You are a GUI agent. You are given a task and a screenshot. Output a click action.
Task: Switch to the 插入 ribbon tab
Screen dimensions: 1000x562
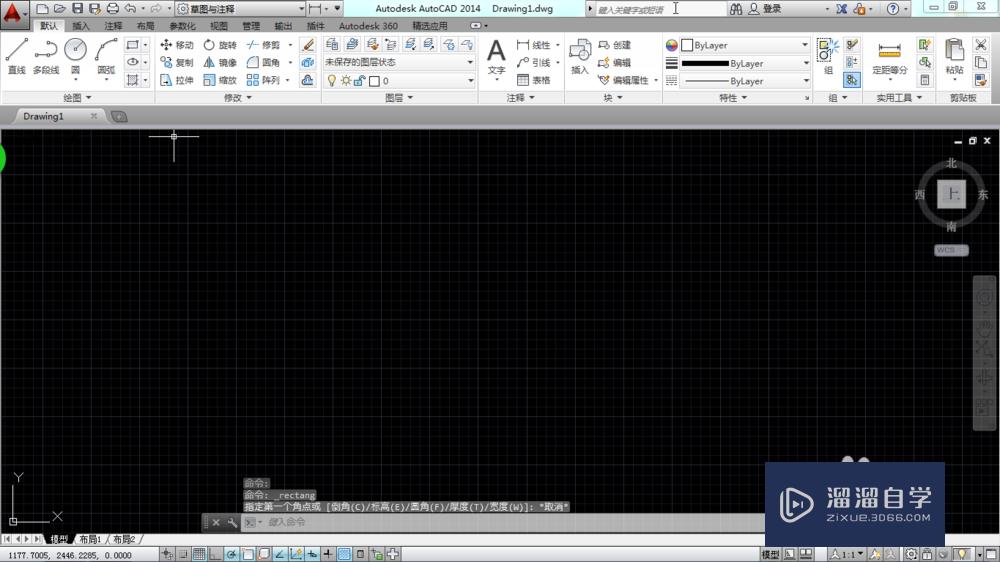tap(81, 26)
